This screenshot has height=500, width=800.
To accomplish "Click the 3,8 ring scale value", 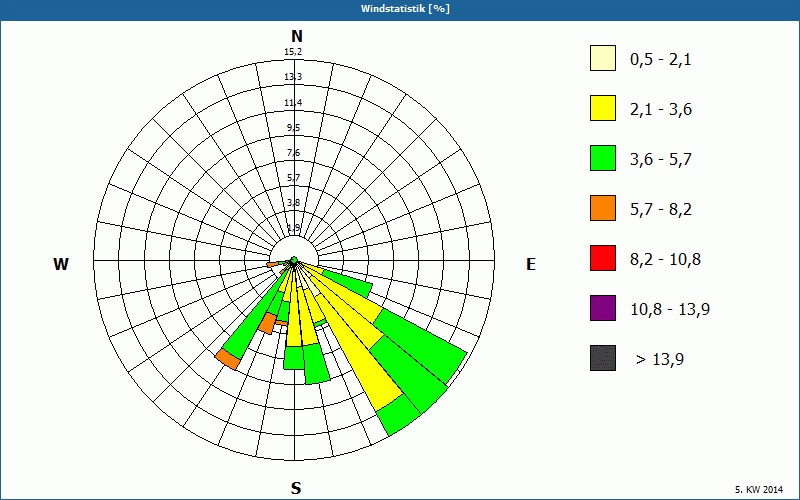I will pos(293,203).
